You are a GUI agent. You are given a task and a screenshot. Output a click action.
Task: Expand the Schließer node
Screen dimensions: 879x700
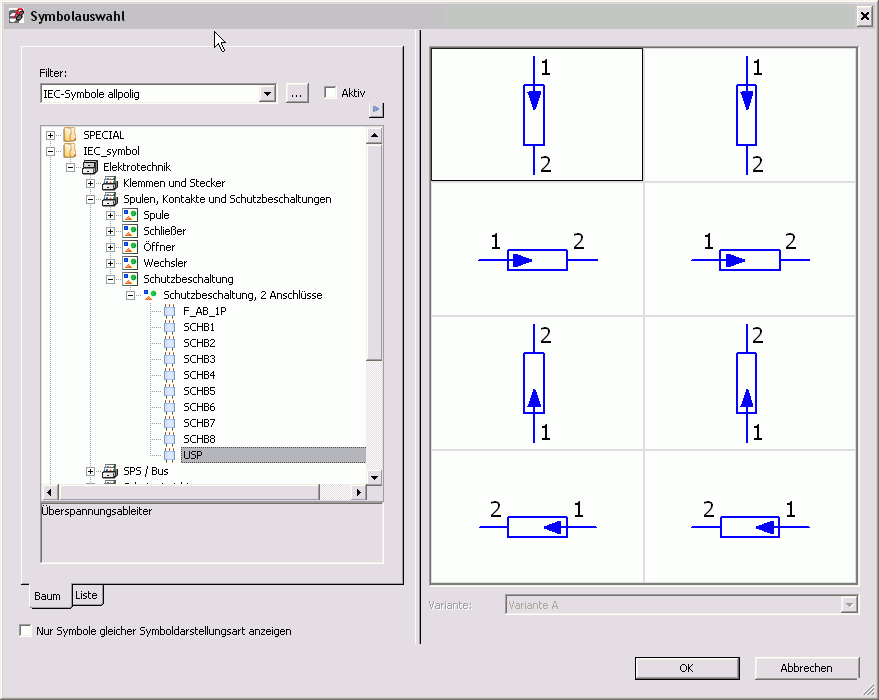point(110,231)
